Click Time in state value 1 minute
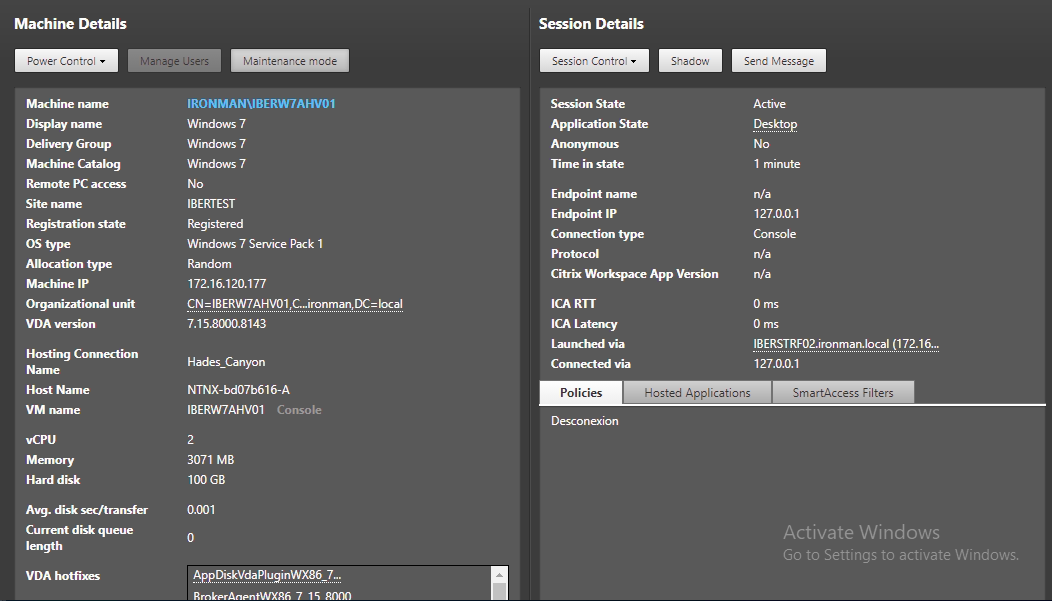Screen dimensions: 1052x601 (x=777, y=164)
